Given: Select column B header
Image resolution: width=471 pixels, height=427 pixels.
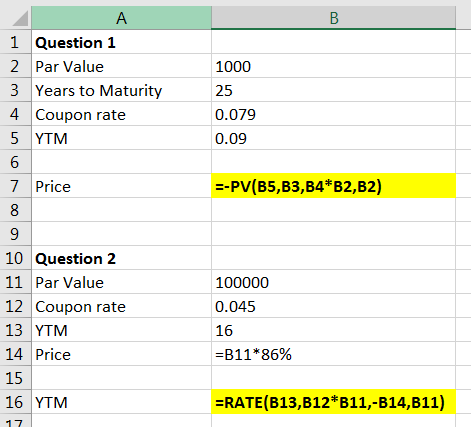Looking at the screenshot, I should point(333,18).
